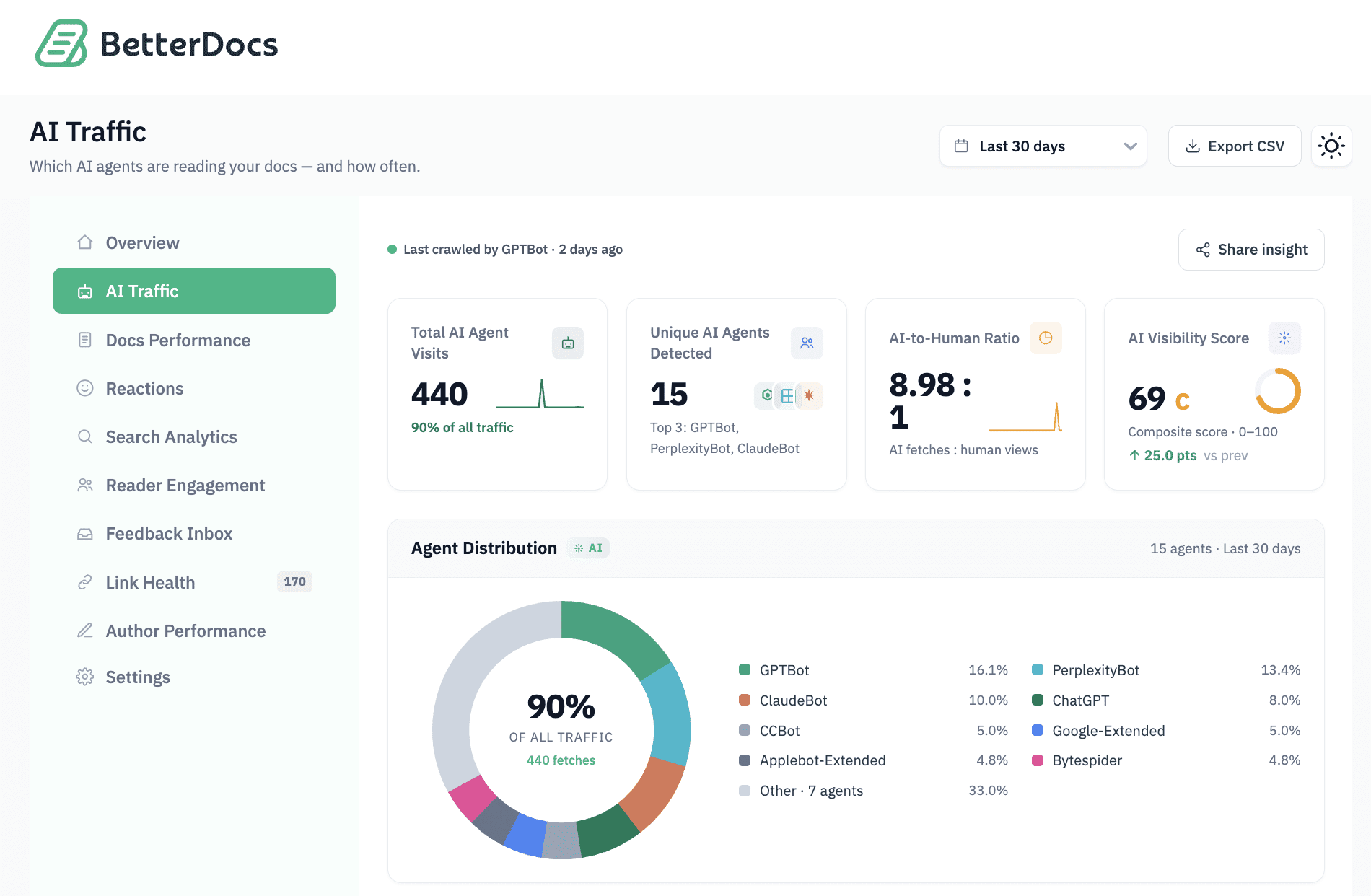Toggle the light/dark theme sun icon
The width and height of the screenshot is (1371, 896).
coord(1331,146)
